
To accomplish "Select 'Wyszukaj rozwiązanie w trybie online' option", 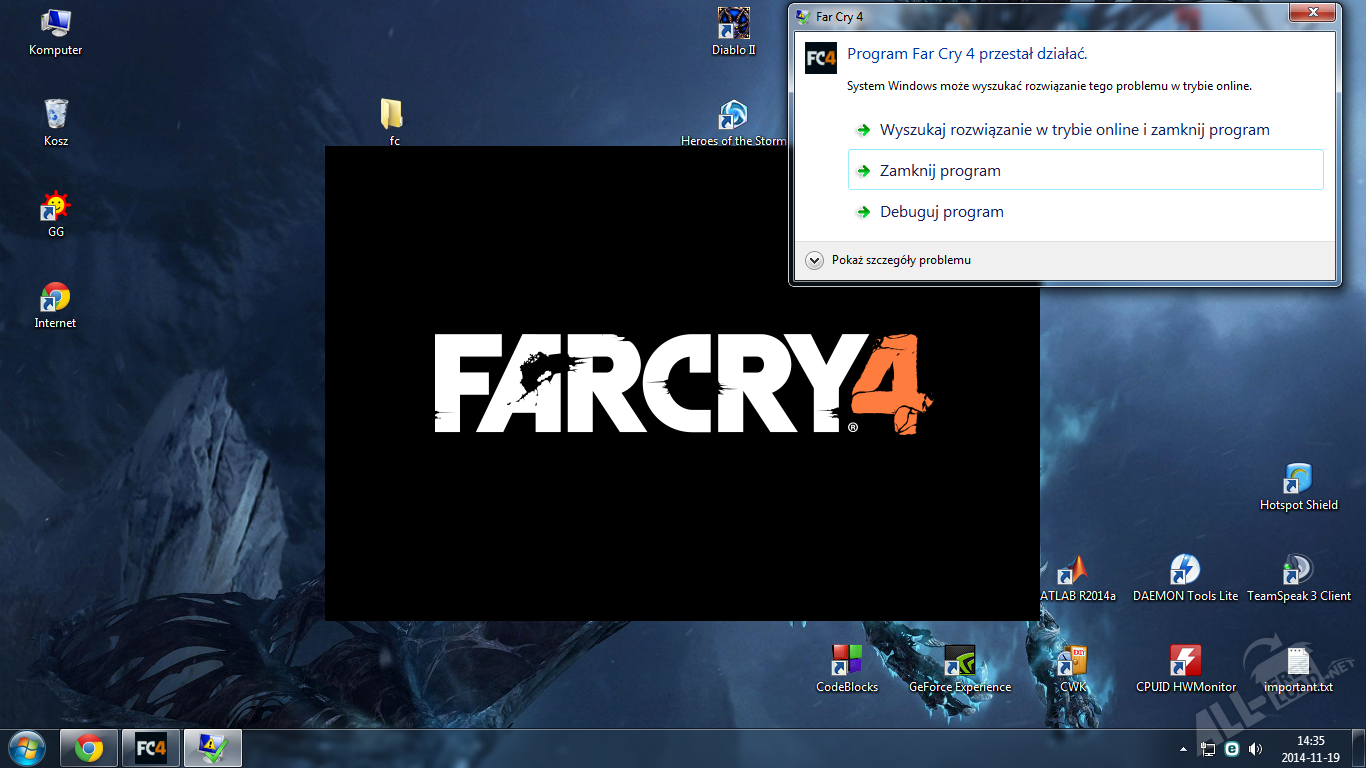I will tap(1074, 130).
